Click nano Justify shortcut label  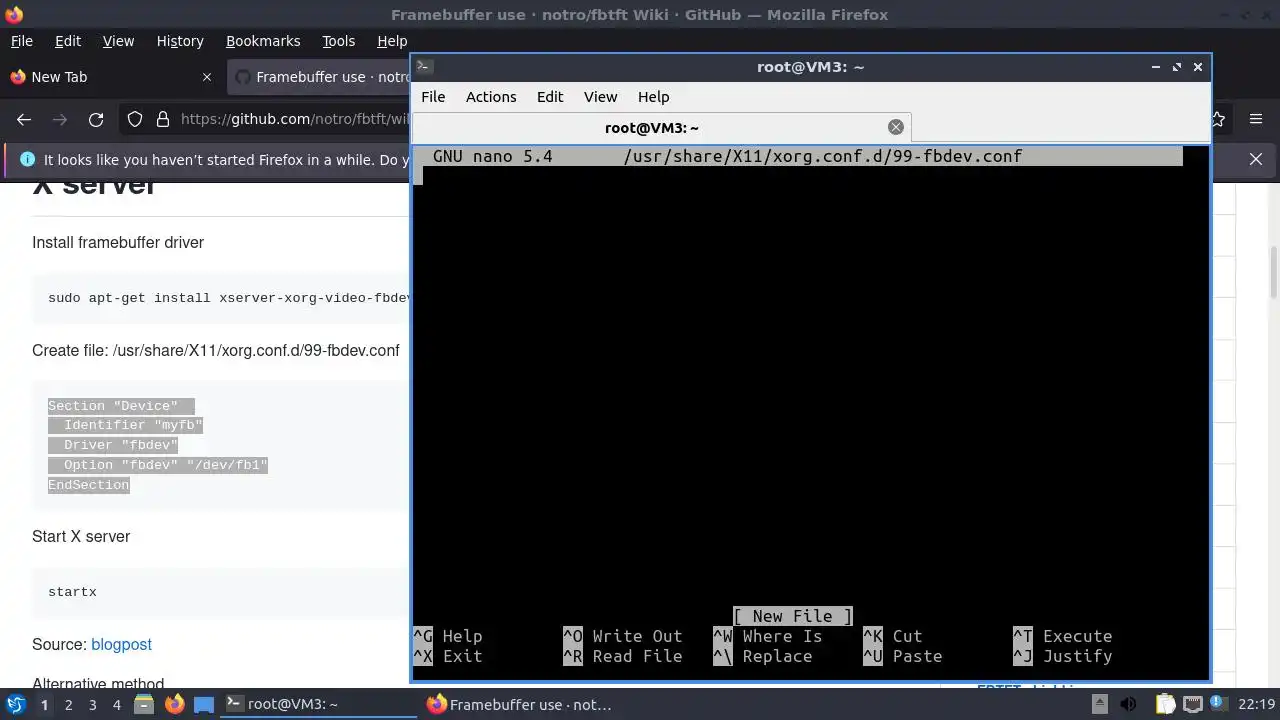pos(1077,656)
